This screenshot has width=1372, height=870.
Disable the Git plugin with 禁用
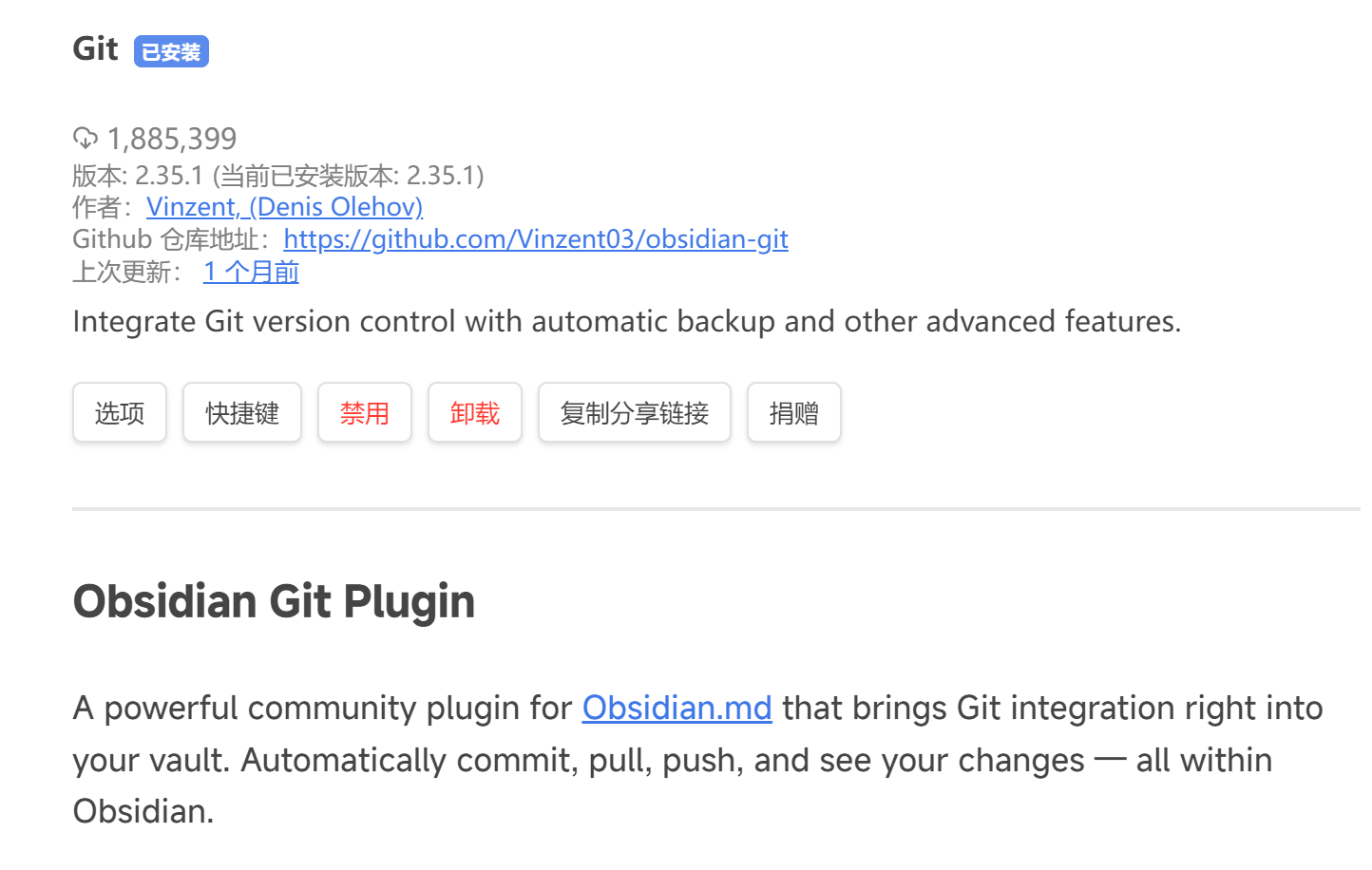(x=365, y=413)
